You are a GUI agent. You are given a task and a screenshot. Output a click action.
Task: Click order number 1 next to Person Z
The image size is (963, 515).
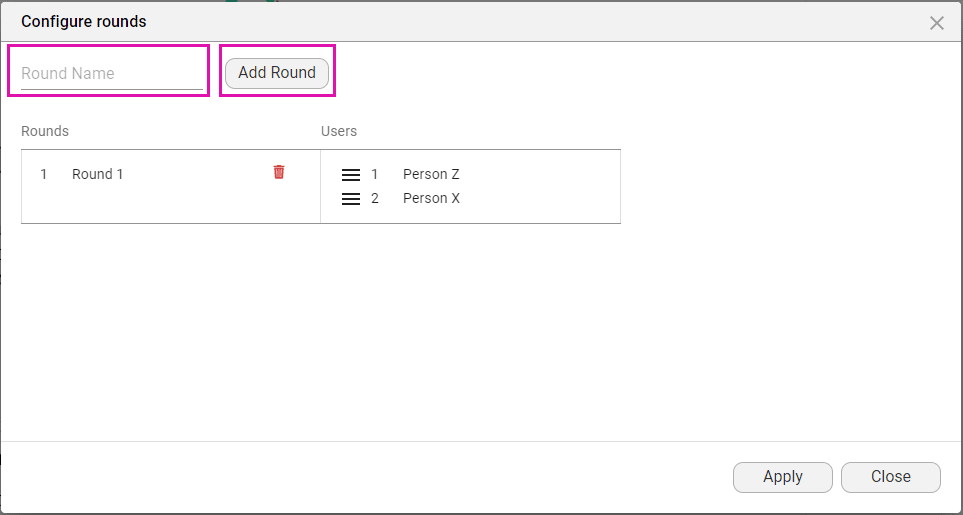click(375, 174)
